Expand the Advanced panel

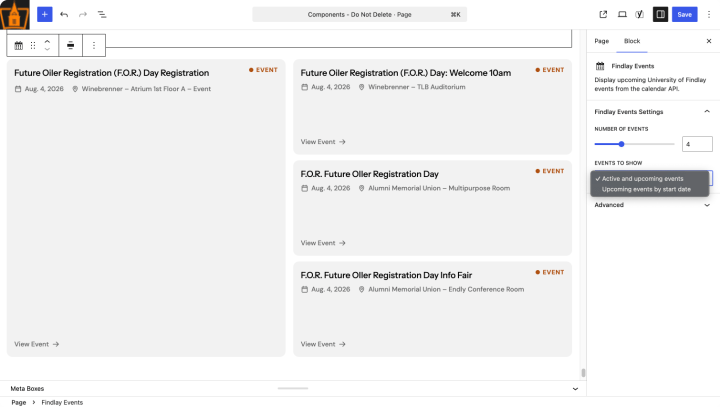tap(653, 205)
